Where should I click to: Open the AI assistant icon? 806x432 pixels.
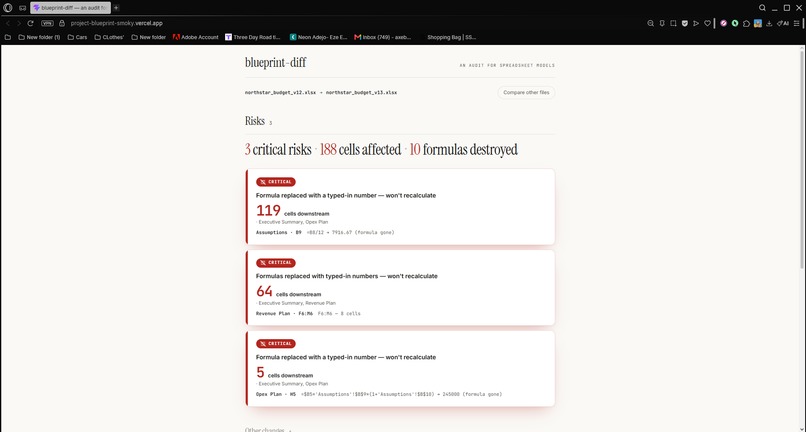point(783,23)
